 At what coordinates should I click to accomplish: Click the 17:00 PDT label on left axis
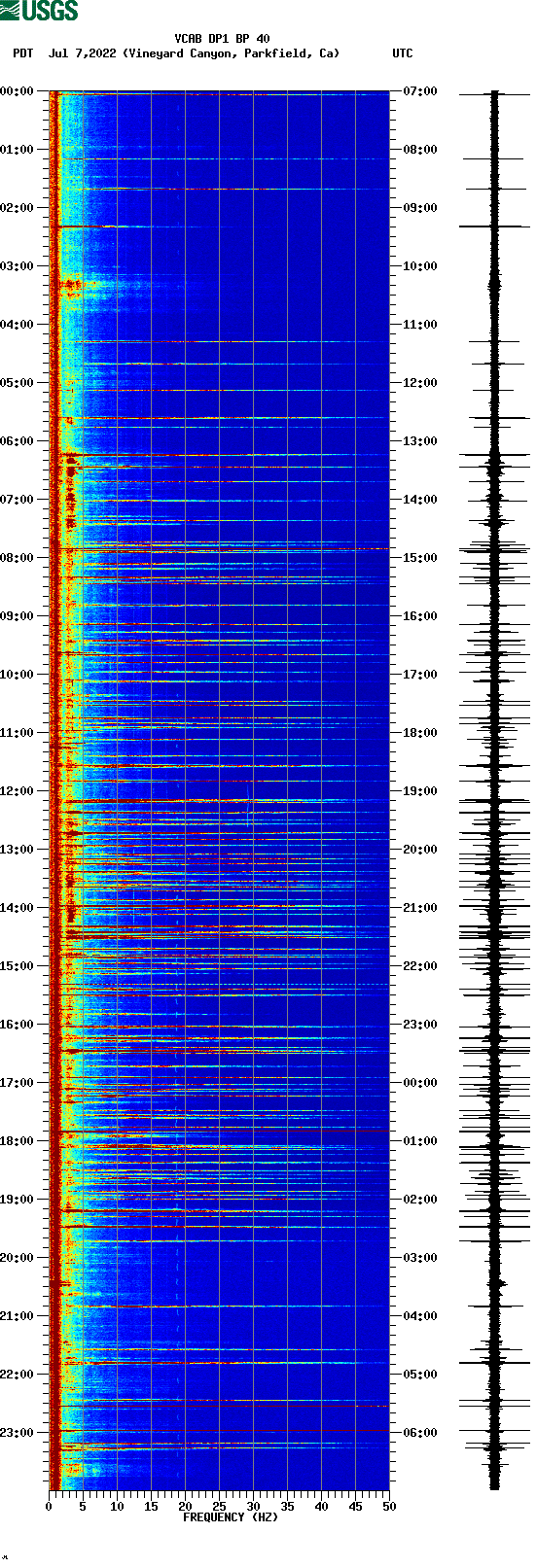pyautogui.click(x=17, y=1083)
